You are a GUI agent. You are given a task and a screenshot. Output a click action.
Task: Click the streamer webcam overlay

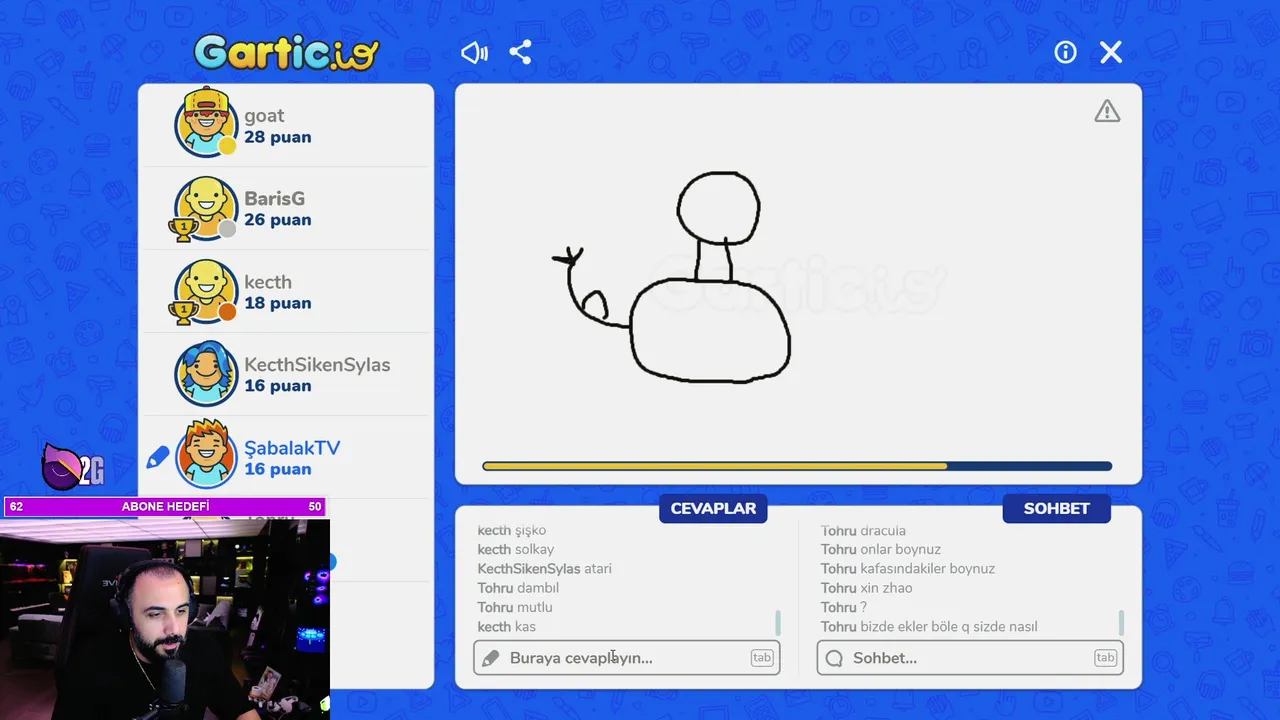[165, 619]
